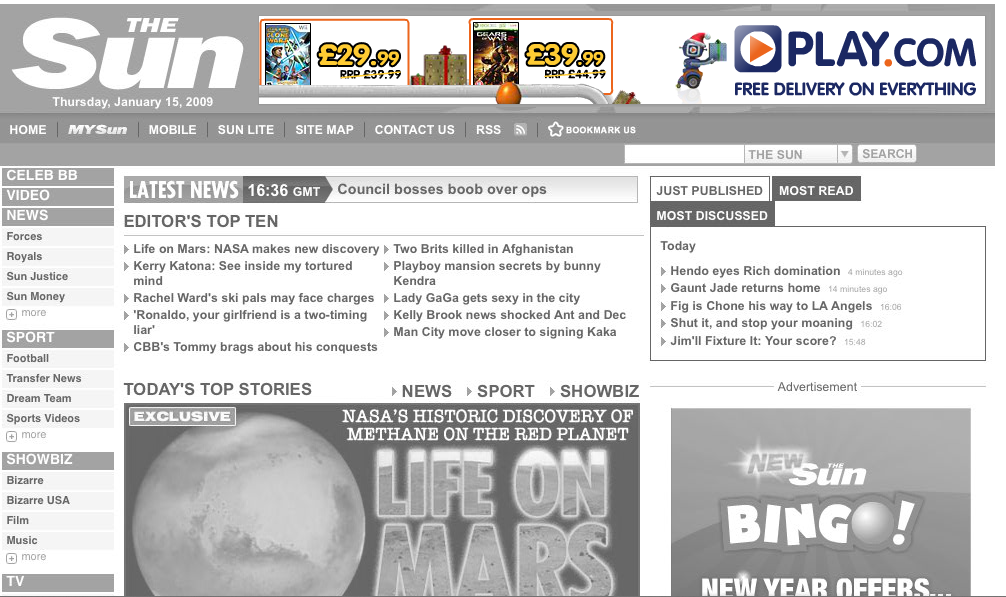This screenshot has width=1006, height=597.
Task: Open Bizarre sidebar link
Action: point(58,480)
